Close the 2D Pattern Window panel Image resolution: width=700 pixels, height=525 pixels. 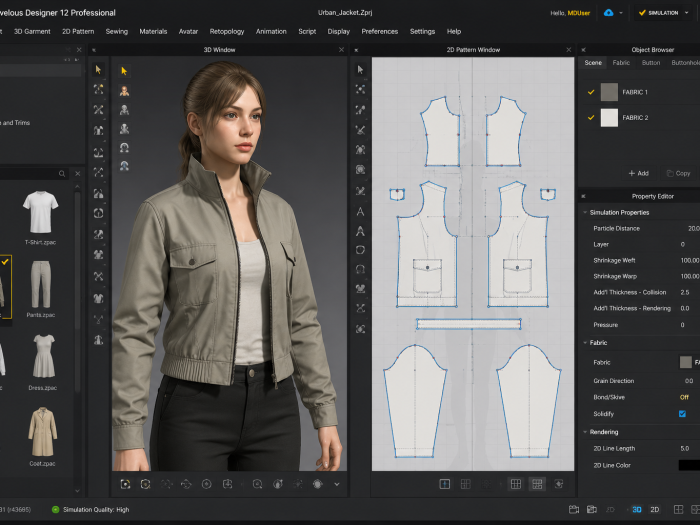tap(569, 50)
